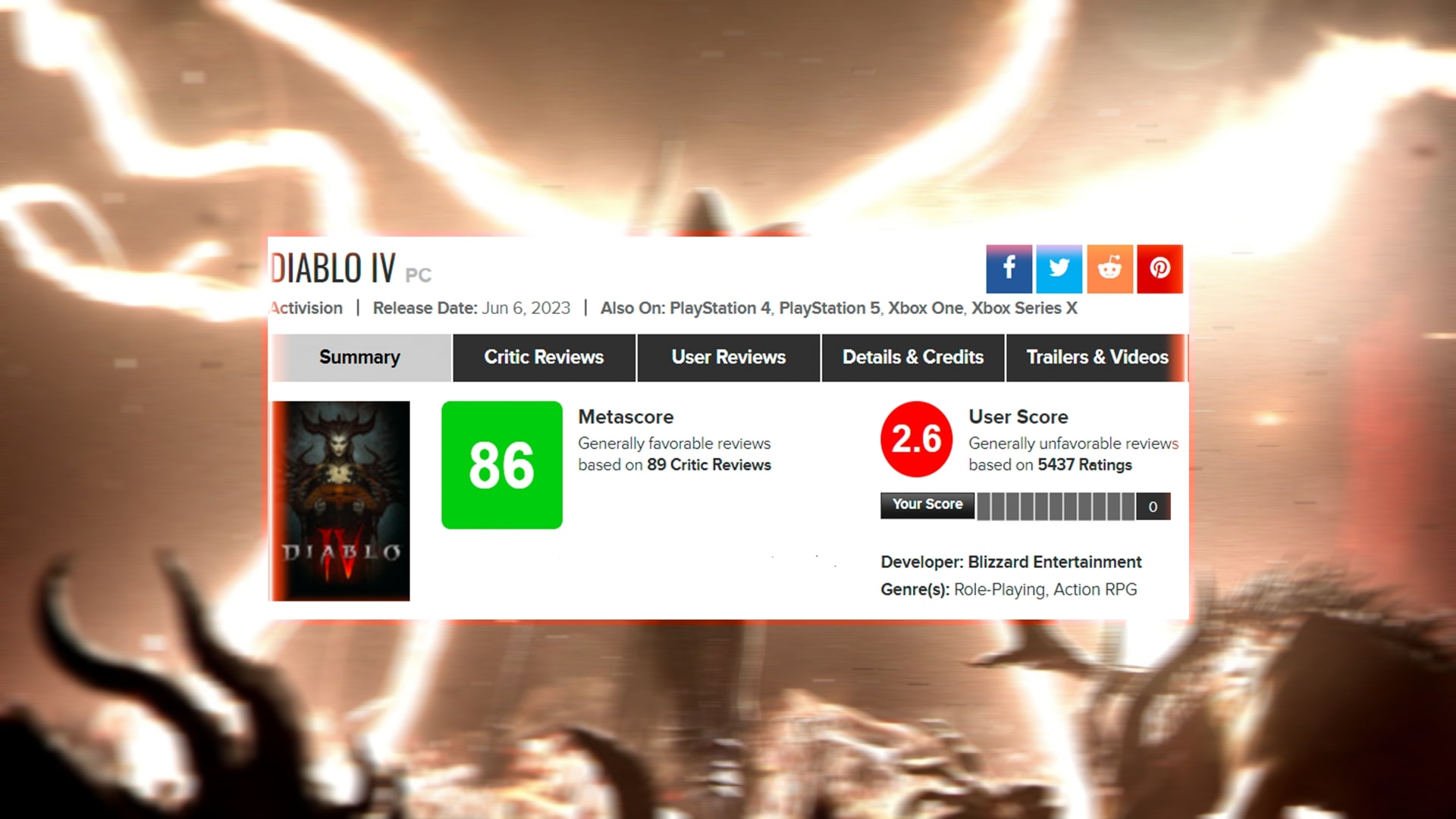1456x819 pixels.
Task: Click the Facebook share icon
Action: [1009, 268]
